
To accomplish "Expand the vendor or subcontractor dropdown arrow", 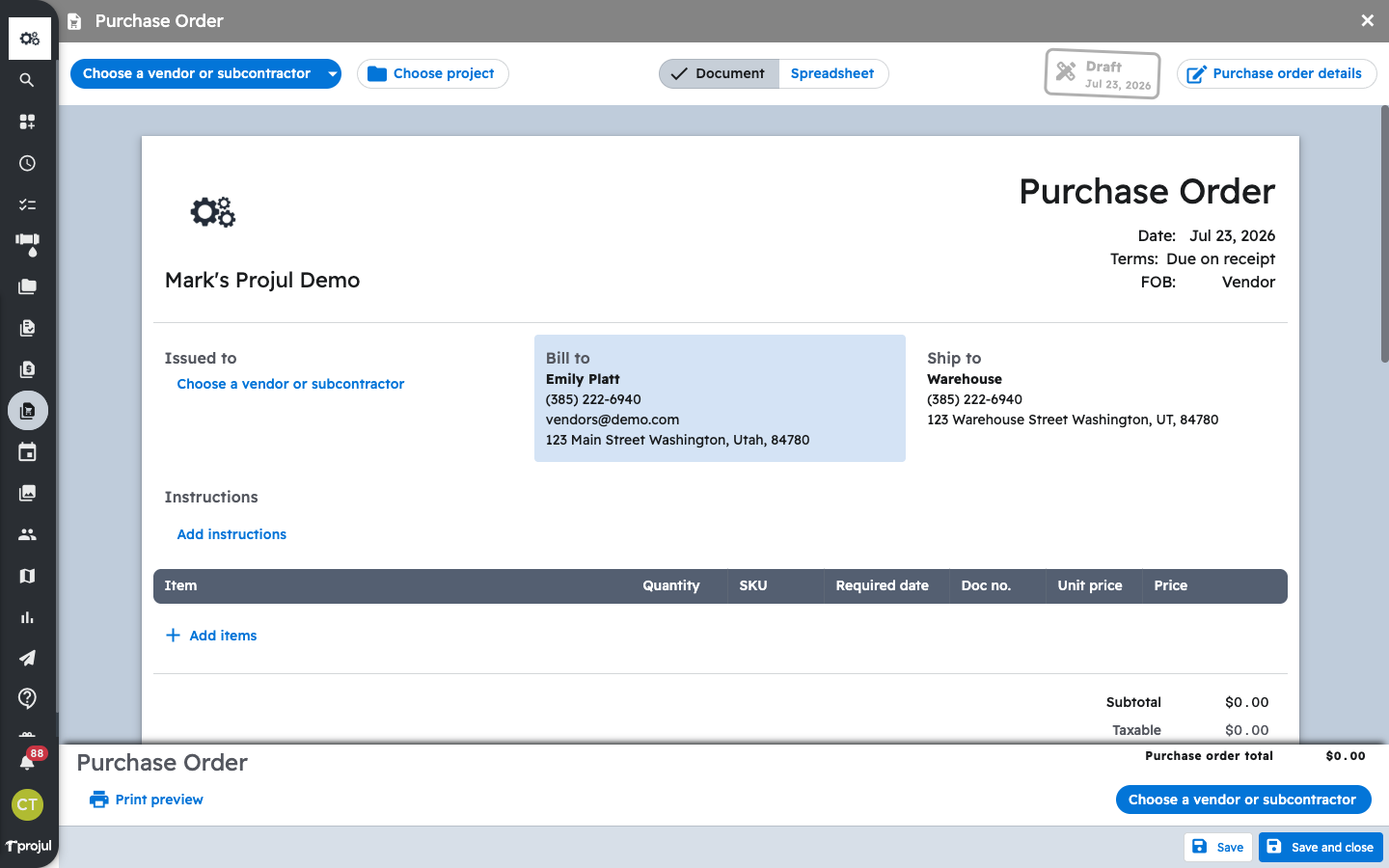I will point(332,73).
